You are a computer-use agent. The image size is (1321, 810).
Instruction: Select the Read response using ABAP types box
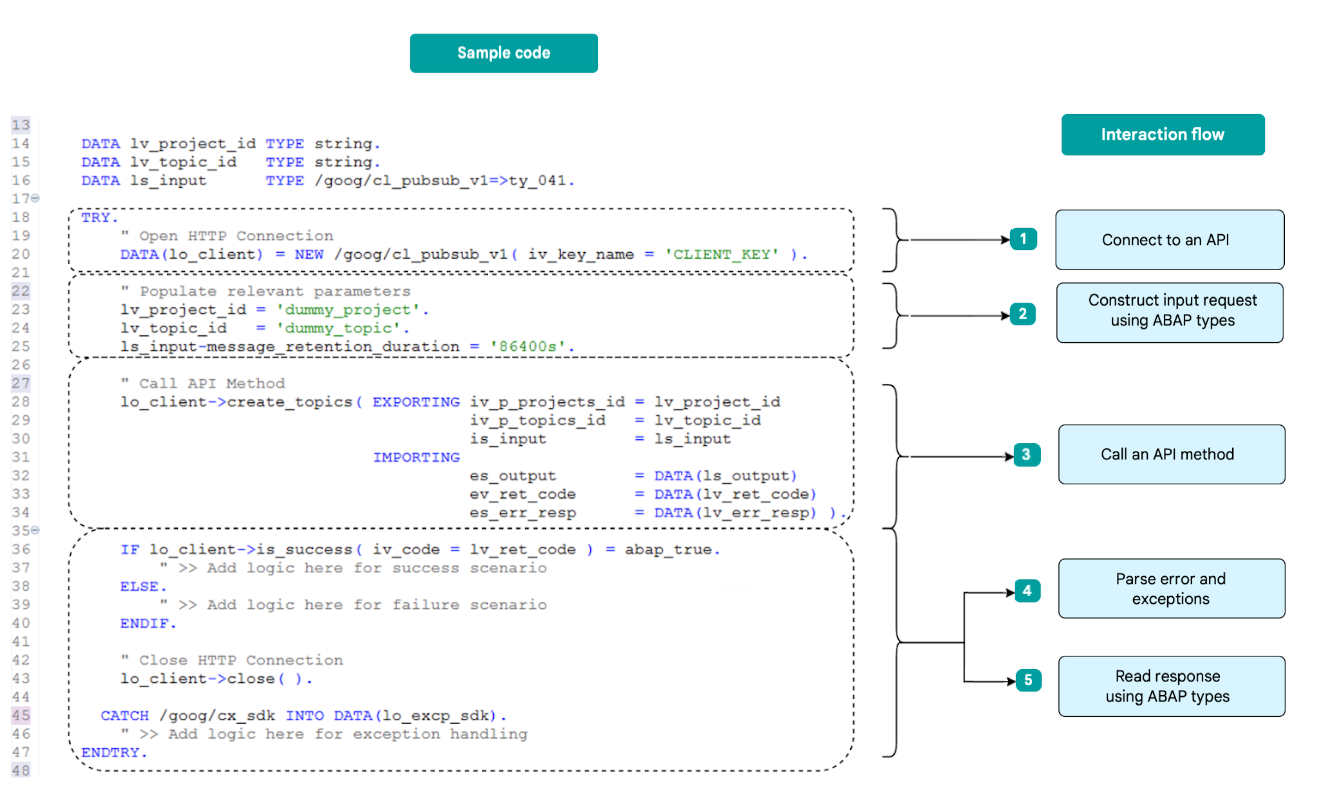point(1169,686)
